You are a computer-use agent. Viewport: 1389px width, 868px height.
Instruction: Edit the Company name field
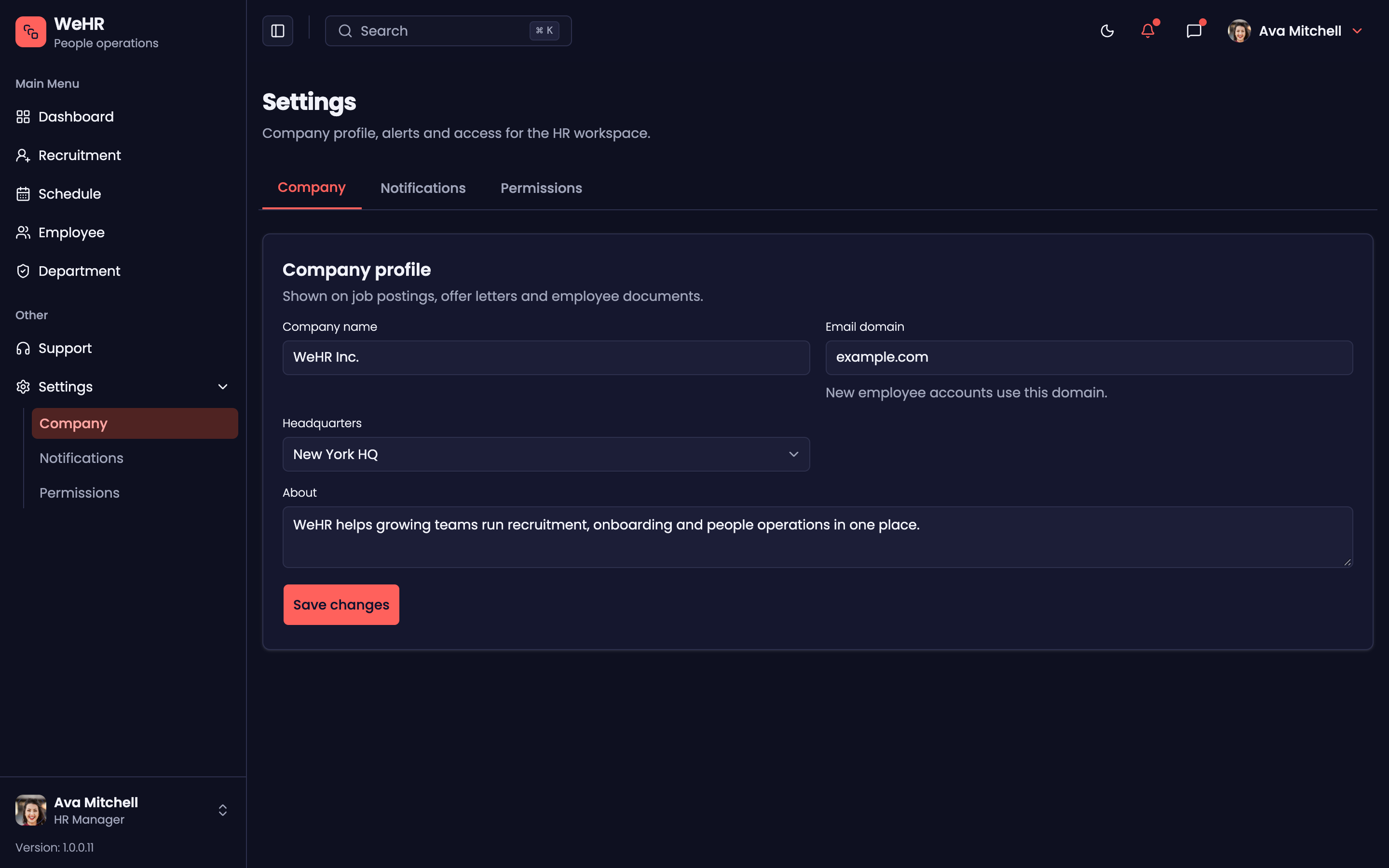[546, 358]
